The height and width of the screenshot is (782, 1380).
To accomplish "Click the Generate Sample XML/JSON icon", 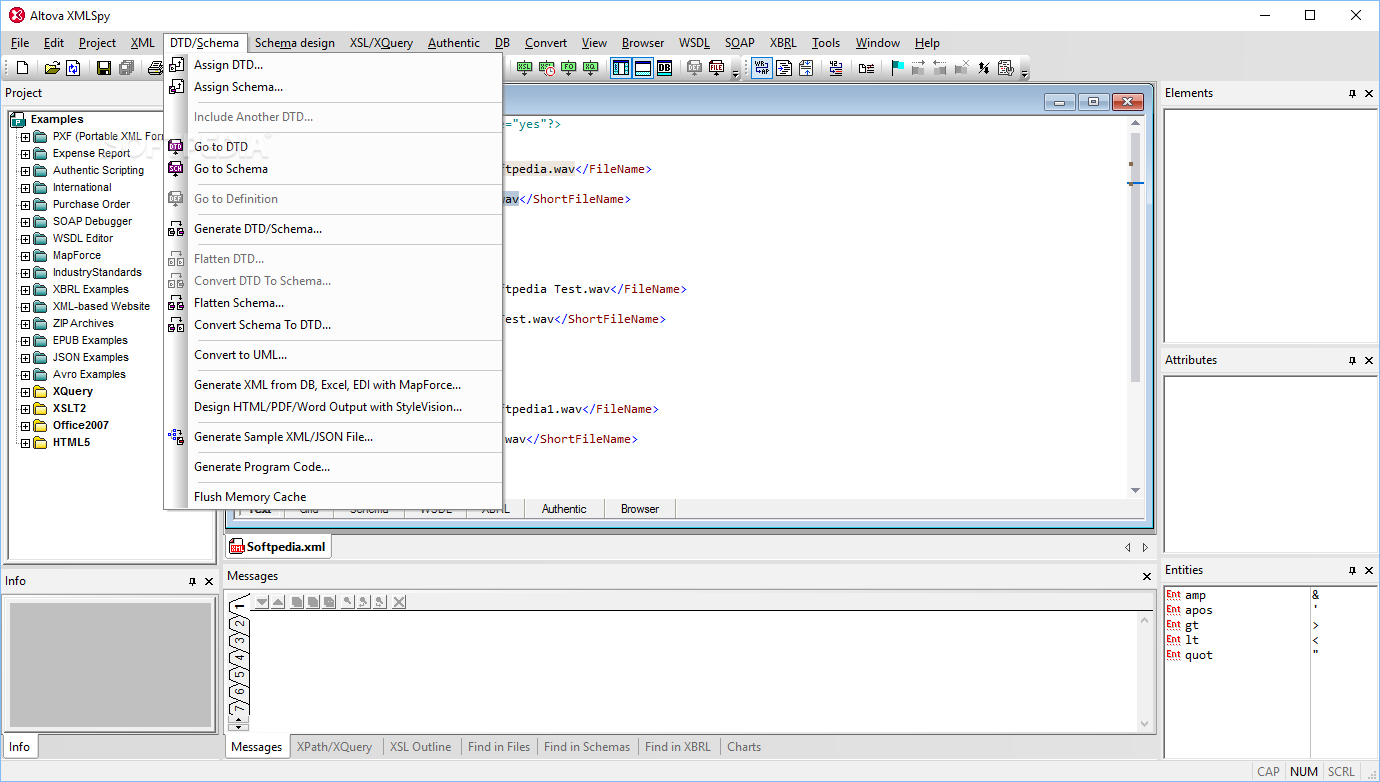I will (x=177, y=437).
